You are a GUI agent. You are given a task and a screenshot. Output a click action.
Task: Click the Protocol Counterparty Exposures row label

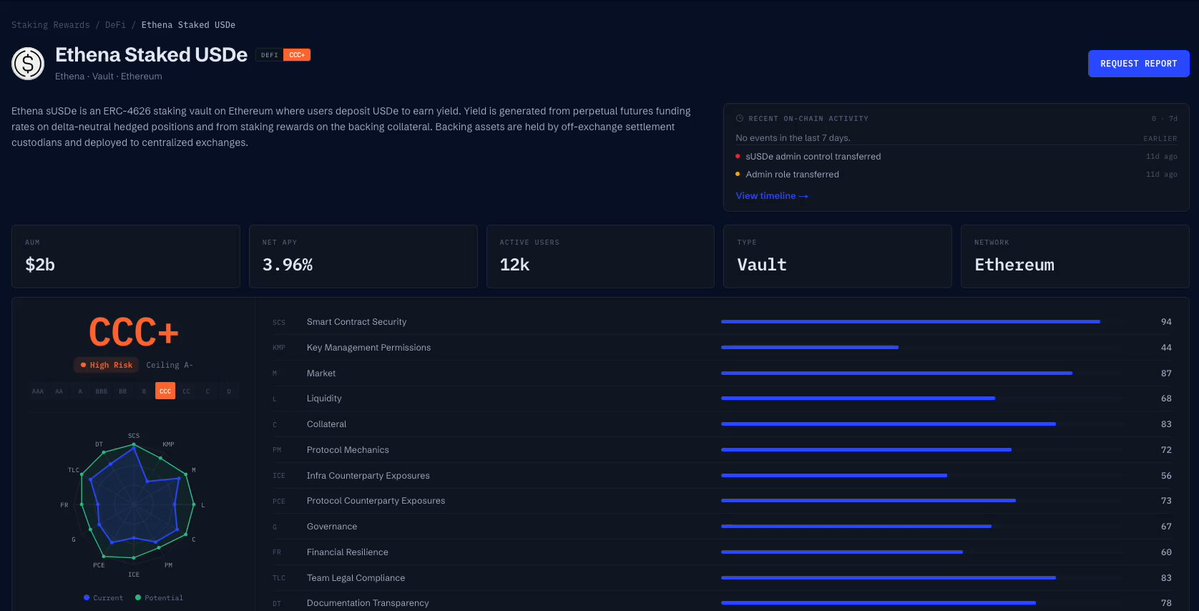click(375, 501)
